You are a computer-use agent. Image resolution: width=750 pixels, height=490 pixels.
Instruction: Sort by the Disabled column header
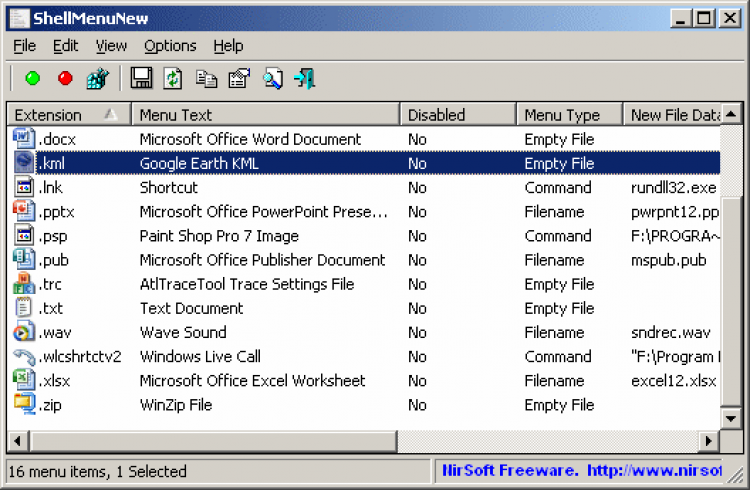point(458,115)
